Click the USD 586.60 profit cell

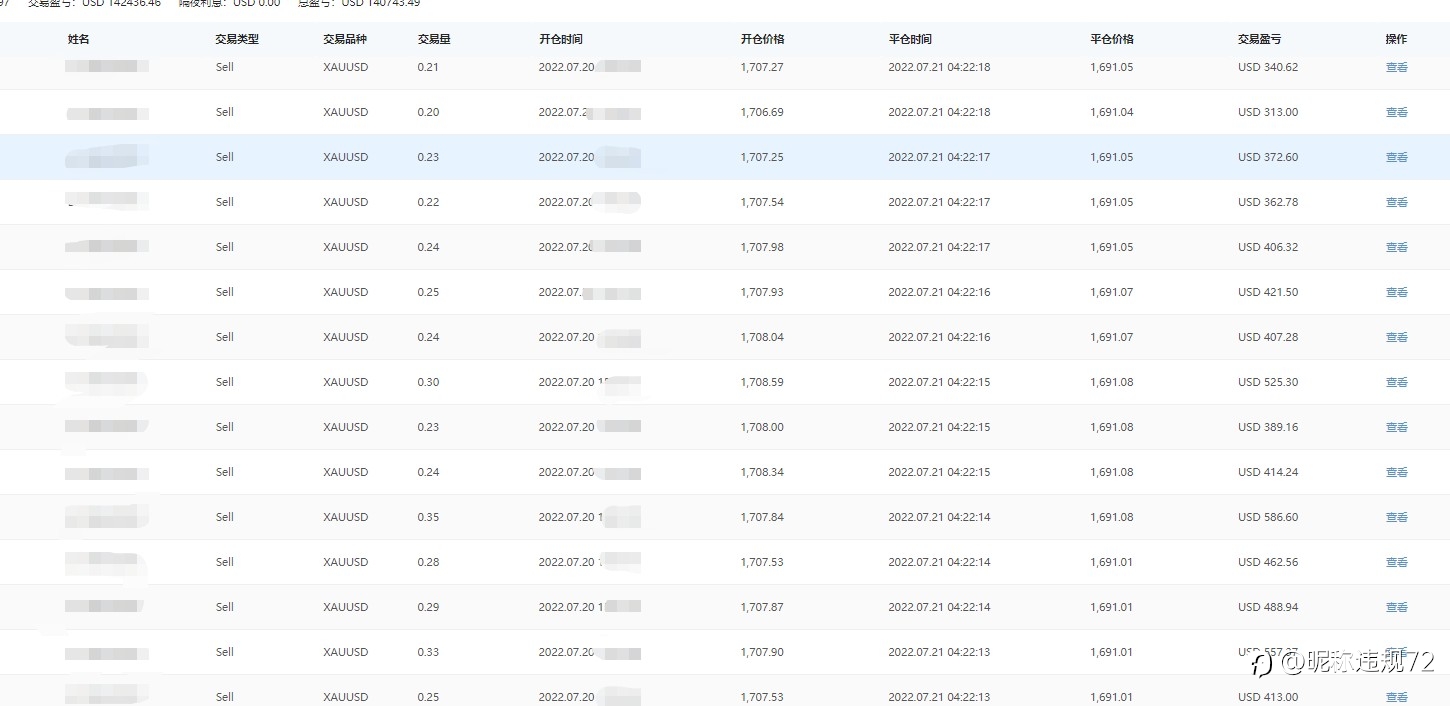(1268, 517)
